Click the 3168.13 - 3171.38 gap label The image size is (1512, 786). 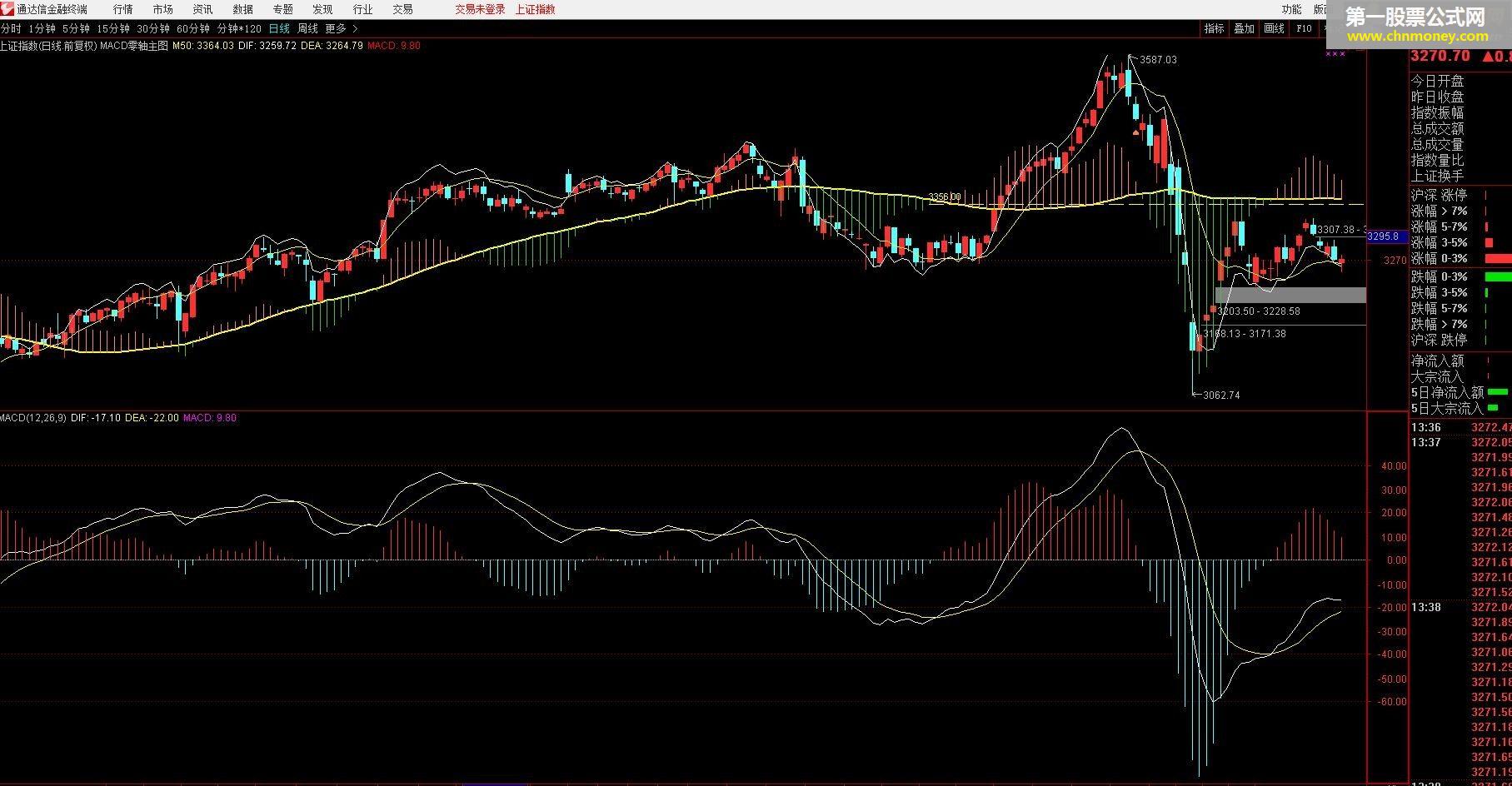[1245, 333]
